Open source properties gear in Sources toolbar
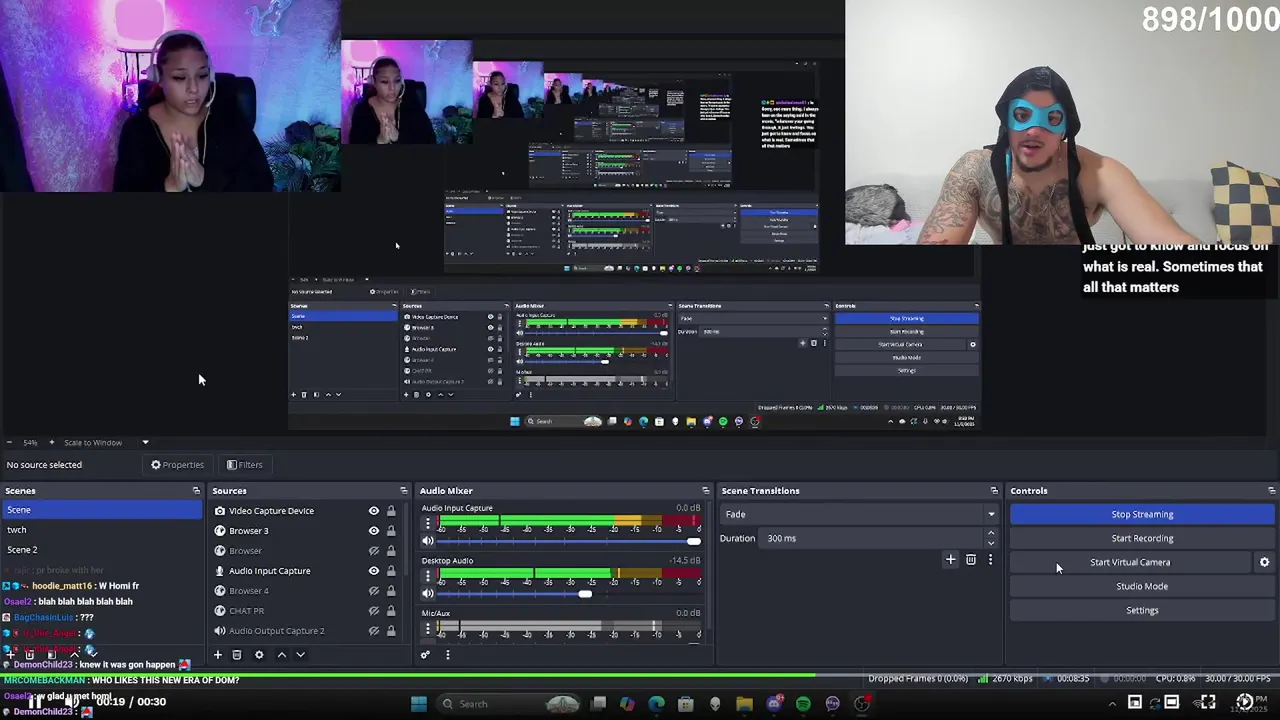The image size is (1280, 720). 259,655
